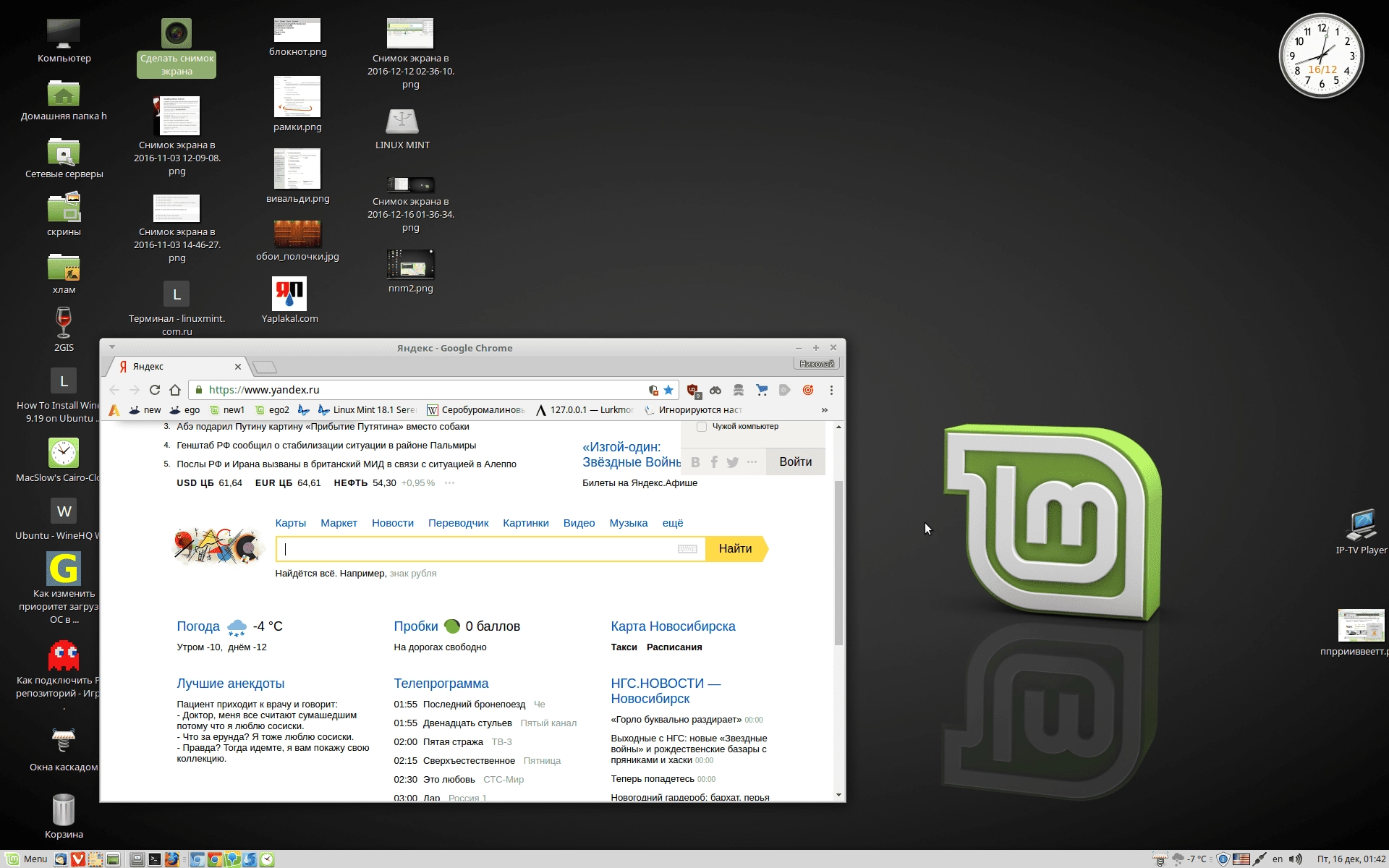This screenshot has height=868, width=1389.
Task: Open the Linux Mint 18.1 bookmark
Action: [367, 410]
